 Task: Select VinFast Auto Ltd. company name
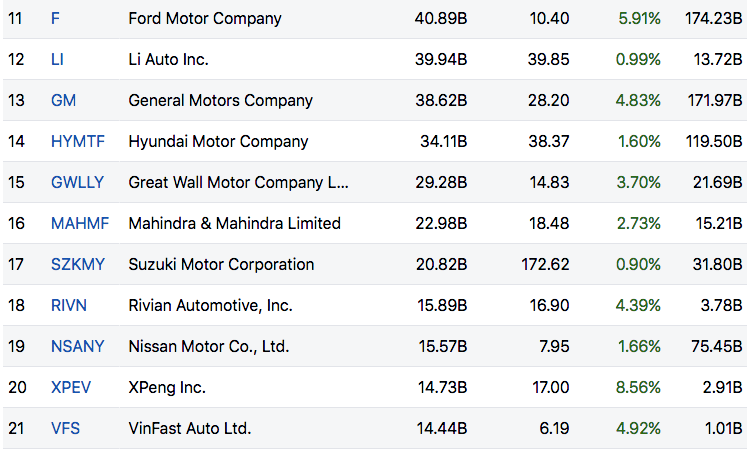pyautogui.click(x=190, y=429)
